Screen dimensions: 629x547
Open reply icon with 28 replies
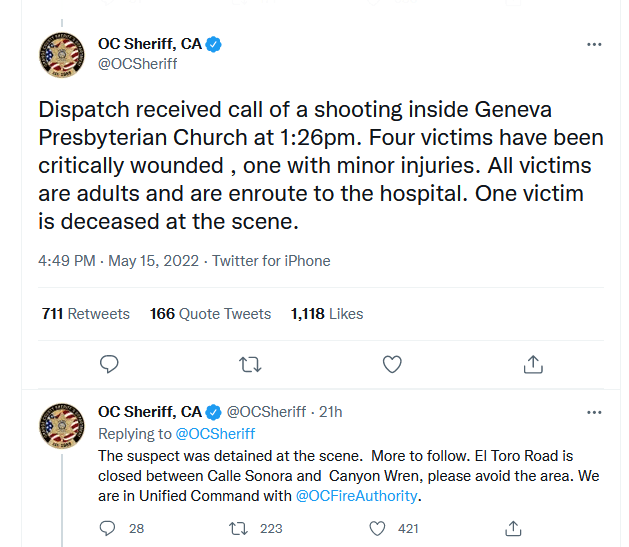(x=107, y=528)
